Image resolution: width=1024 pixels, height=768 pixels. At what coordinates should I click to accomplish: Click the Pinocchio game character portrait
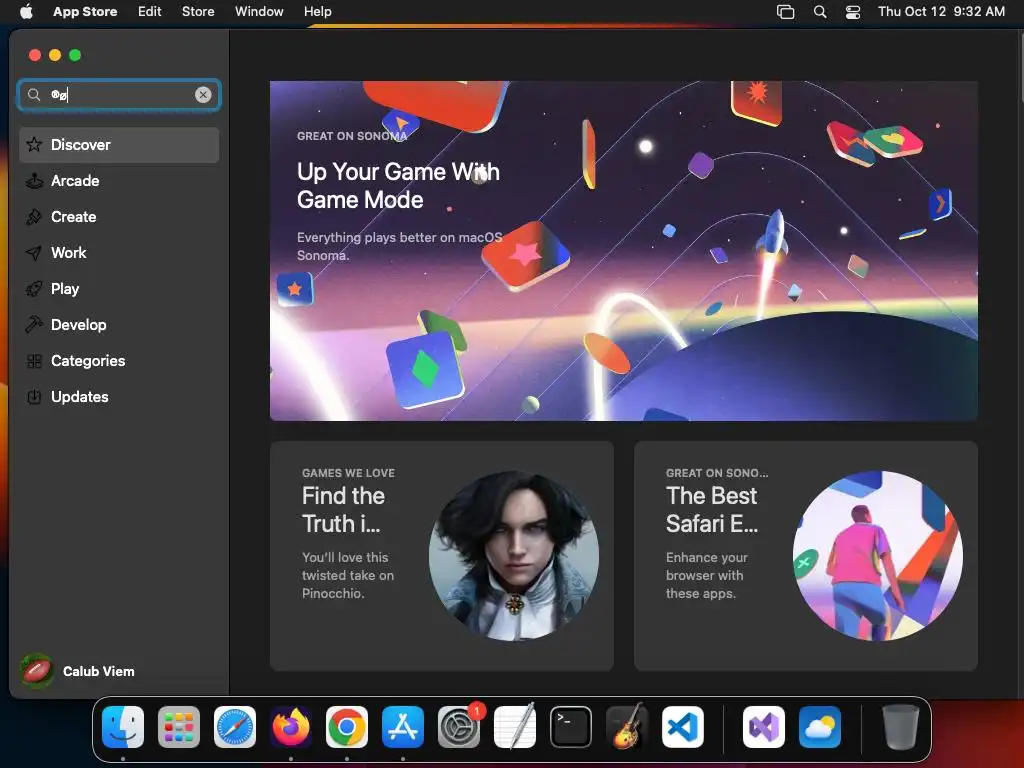pyautogui.click(x=514, y=556)
